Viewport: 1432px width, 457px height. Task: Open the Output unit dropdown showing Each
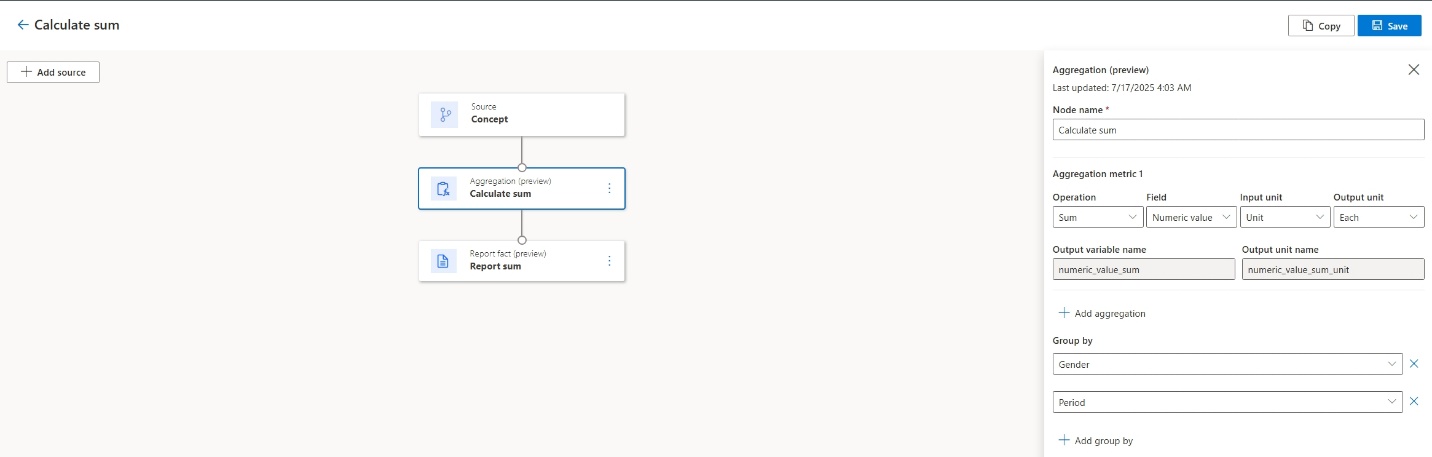pos(1378,217)
